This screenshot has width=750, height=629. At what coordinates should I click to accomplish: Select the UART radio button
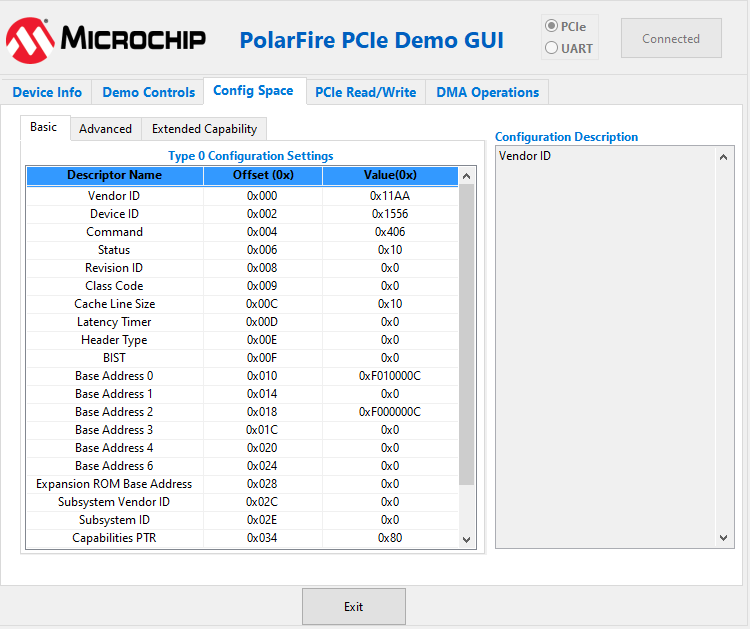click(552, 48)
